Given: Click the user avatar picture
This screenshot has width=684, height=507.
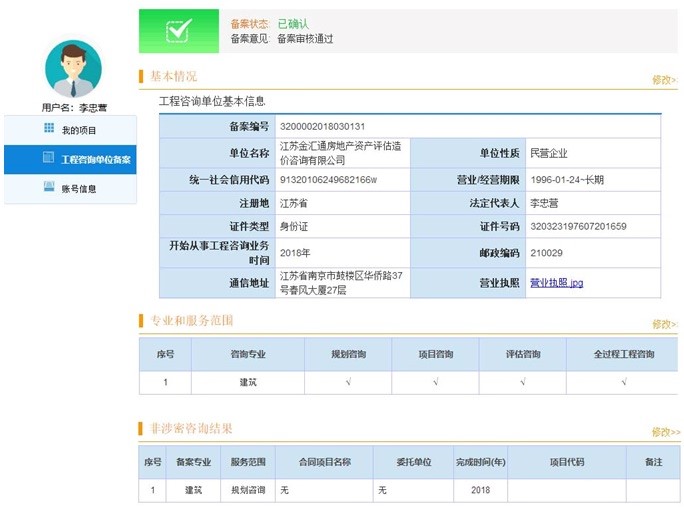Looking at the screenshot, I should 73,68.
